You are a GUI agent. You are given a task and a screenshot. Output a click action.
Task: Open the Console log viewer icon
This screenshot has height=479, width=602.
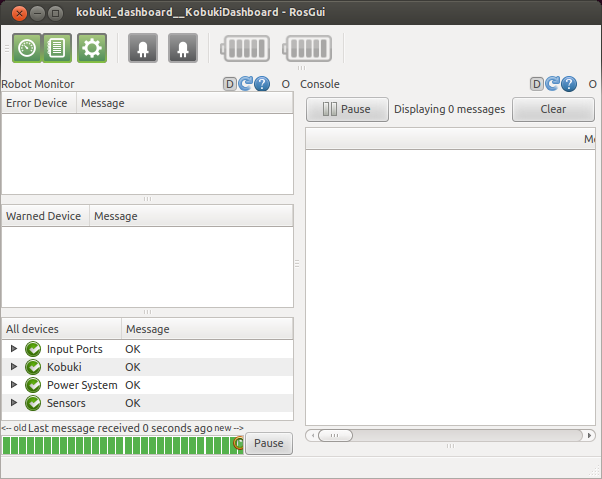[x=57, y=47]
